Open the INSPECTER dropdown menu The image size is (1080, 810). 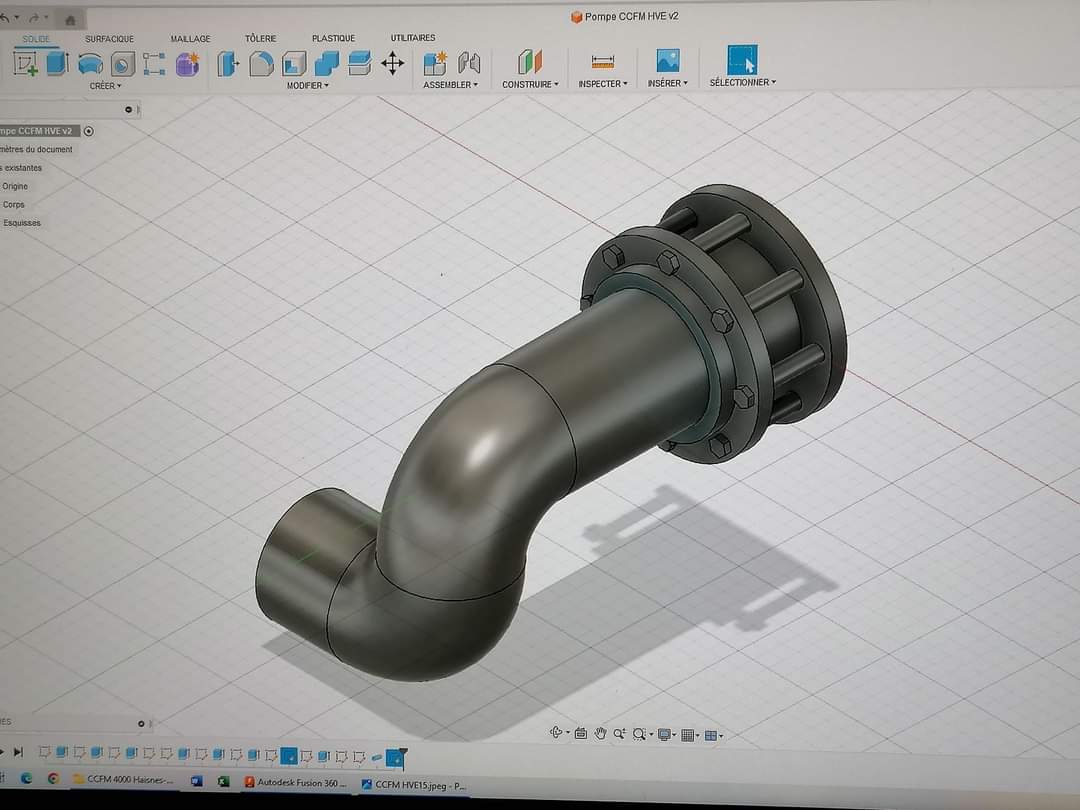coord(603,83)
